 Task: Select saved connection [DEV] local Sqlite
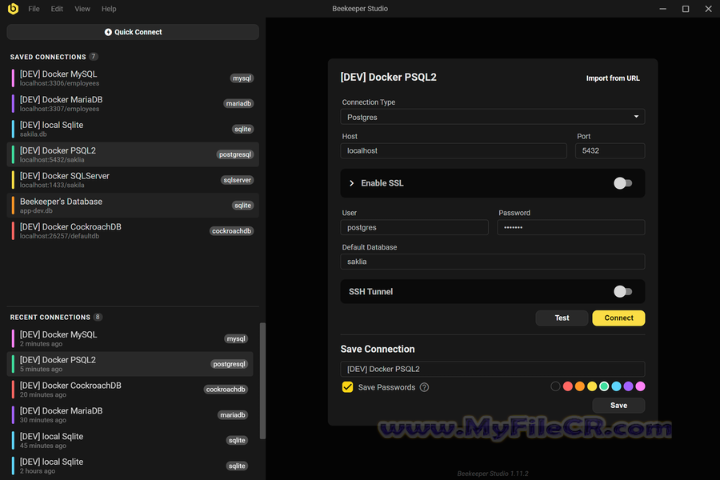133,129
